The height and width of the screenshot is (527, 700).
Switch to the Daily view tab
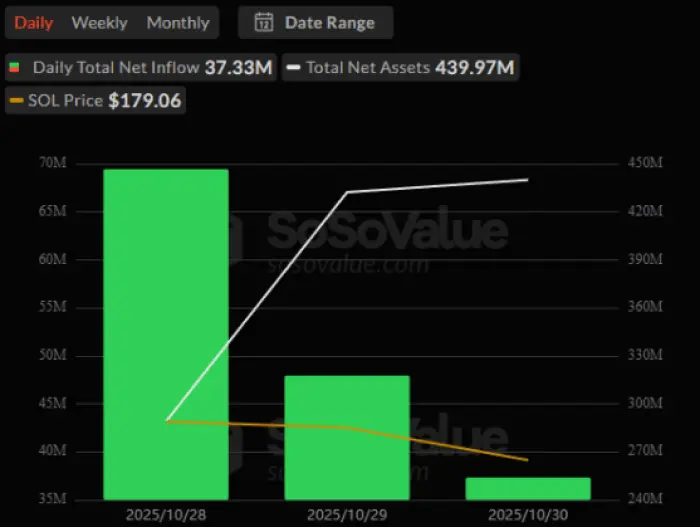coord(34,23)
